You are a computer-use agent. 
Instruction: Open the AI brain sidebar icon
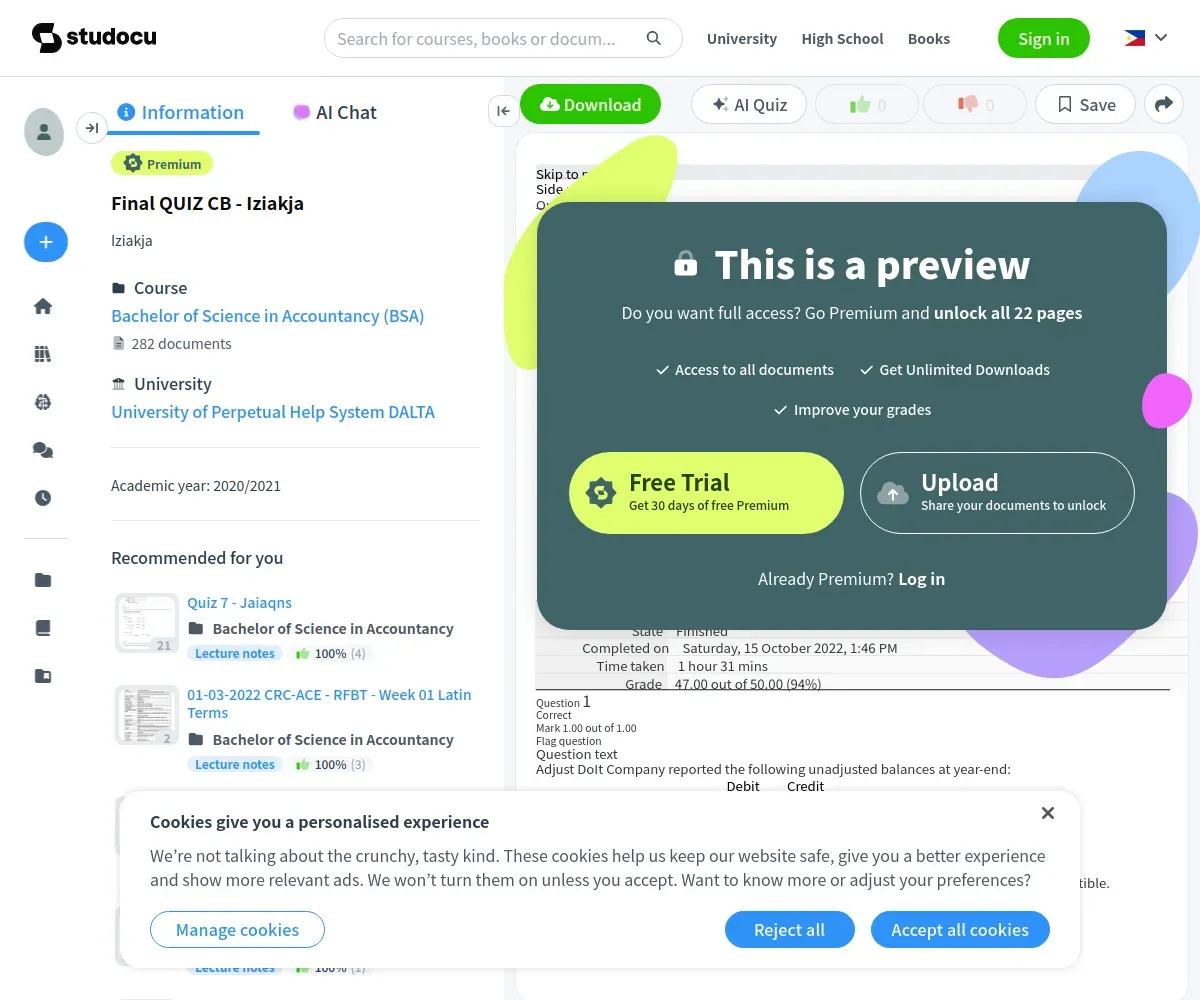click(x=43, y=402)
